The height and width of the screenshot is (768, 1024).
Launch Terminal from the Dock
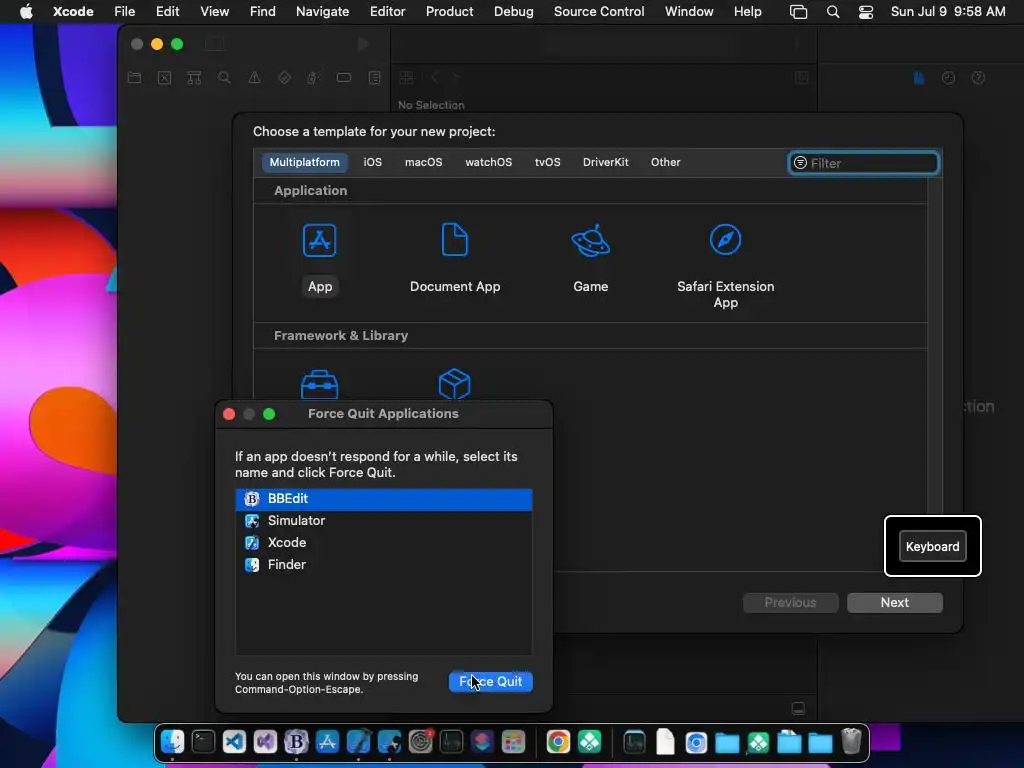point(203,742)
